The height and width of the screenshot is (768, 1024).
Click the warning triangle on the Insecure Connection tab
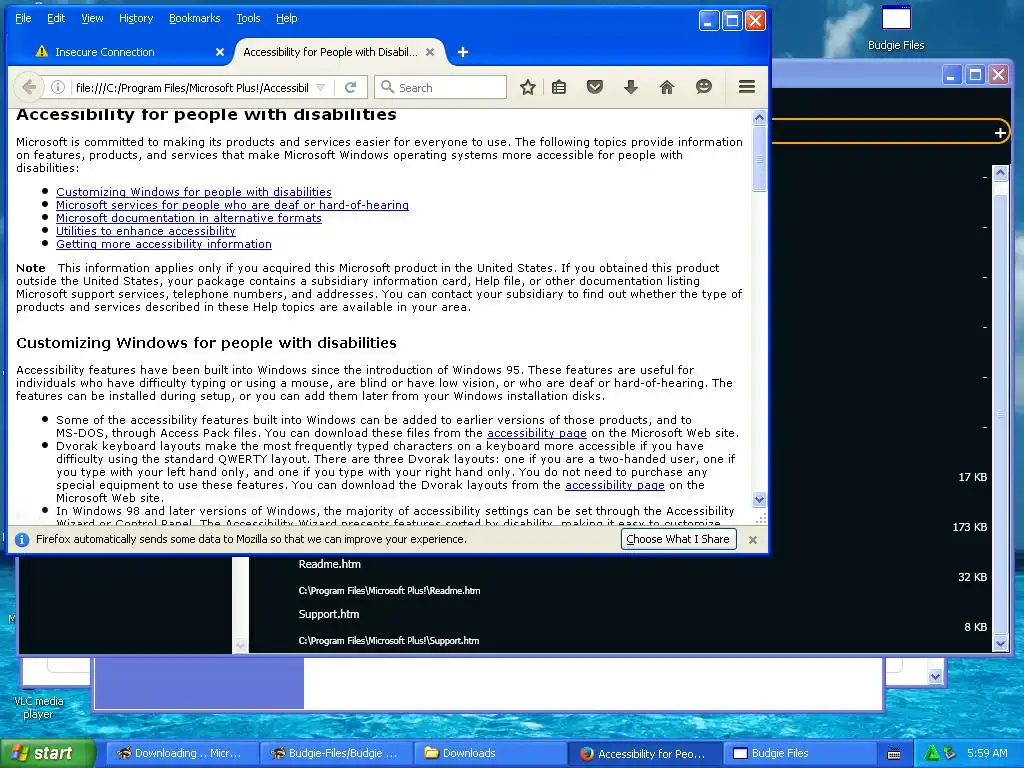click(x=42, y=52)
